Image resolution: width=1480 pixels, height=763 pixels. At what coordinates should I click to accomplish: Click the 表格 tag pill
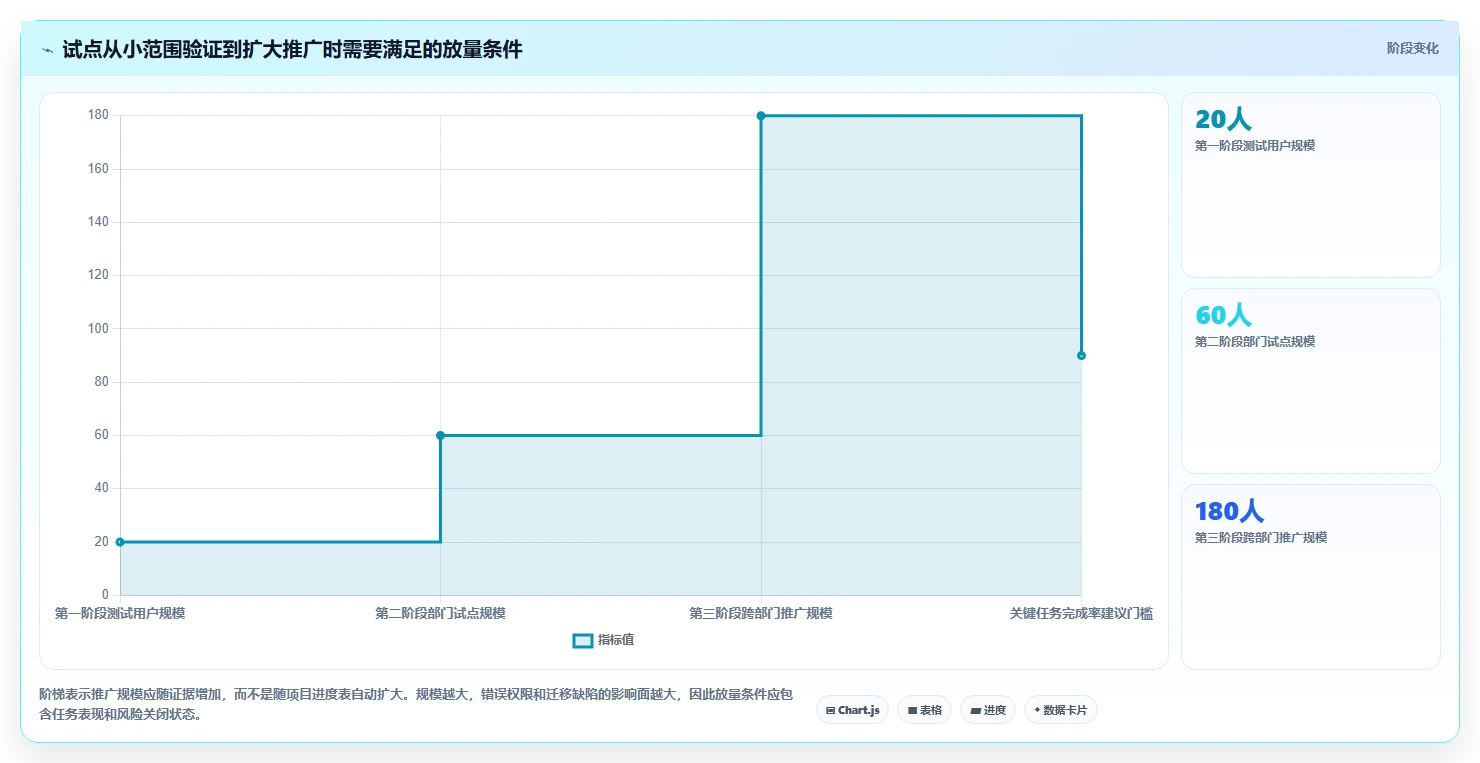(924, 710)
